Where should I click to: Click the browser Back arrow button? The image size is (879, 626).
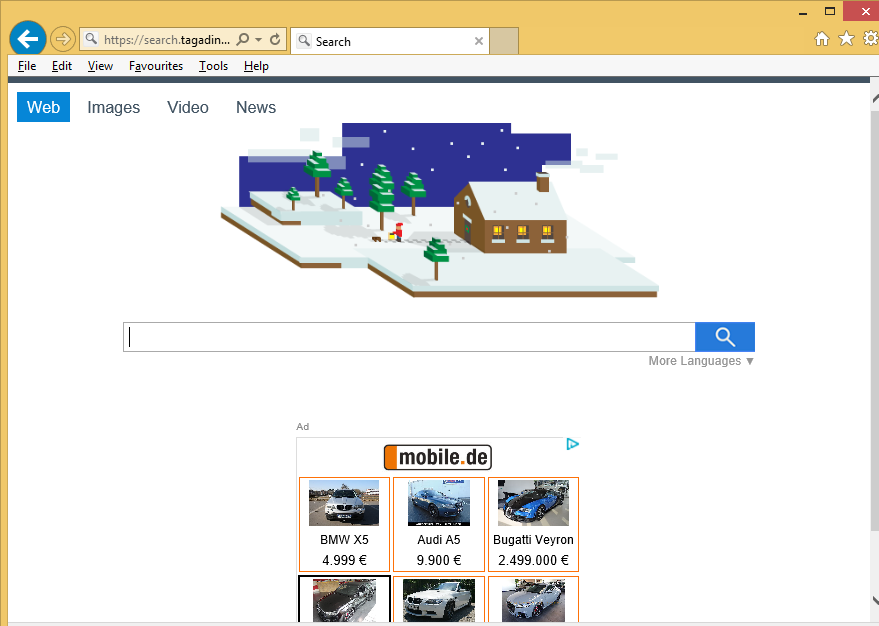(28, 39)
